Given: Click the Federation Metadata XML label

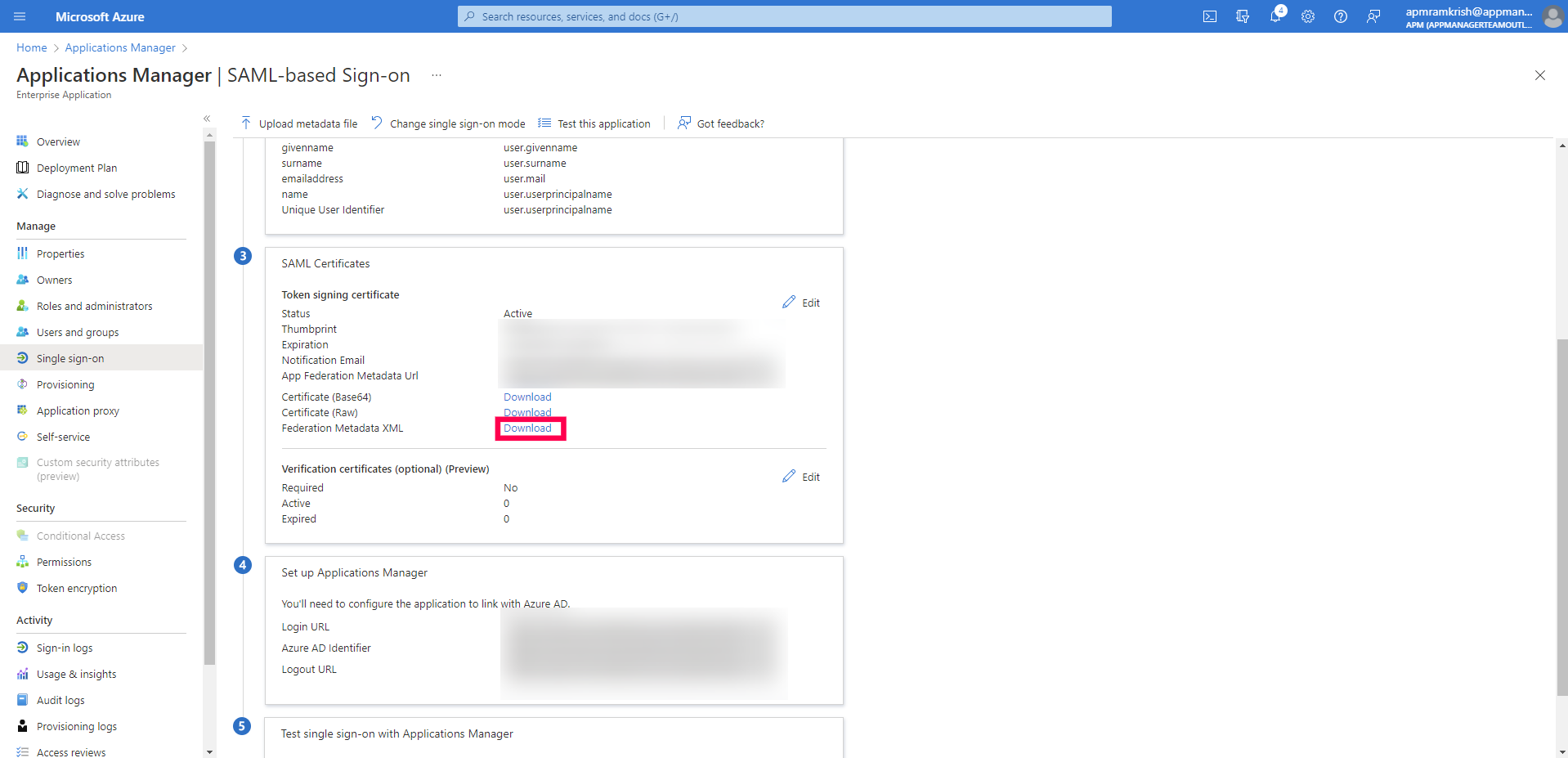Looking at the screenshot, I should [x=343, y=428].
